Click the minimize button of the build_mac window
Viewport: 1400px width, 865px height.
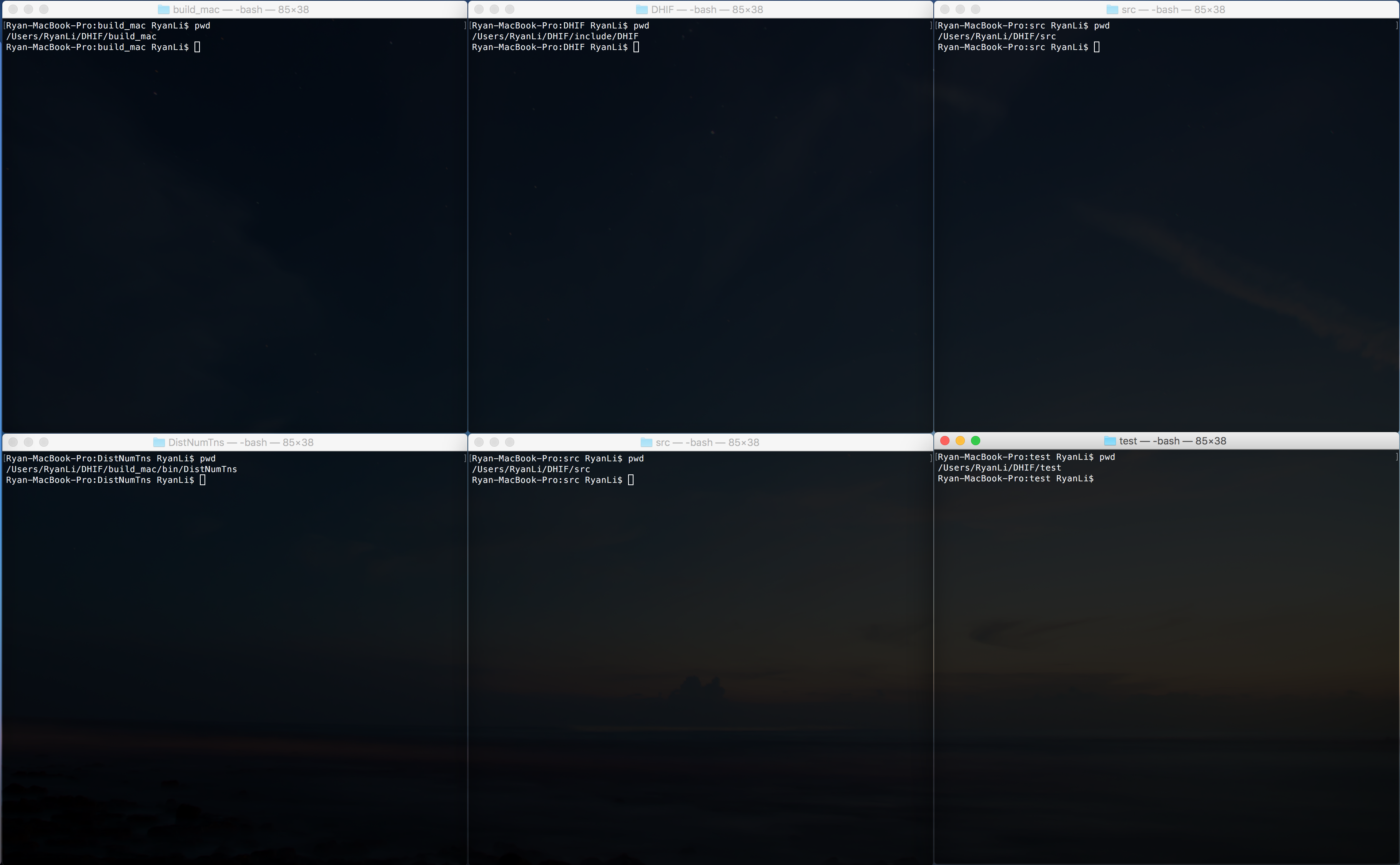[28, 10]
